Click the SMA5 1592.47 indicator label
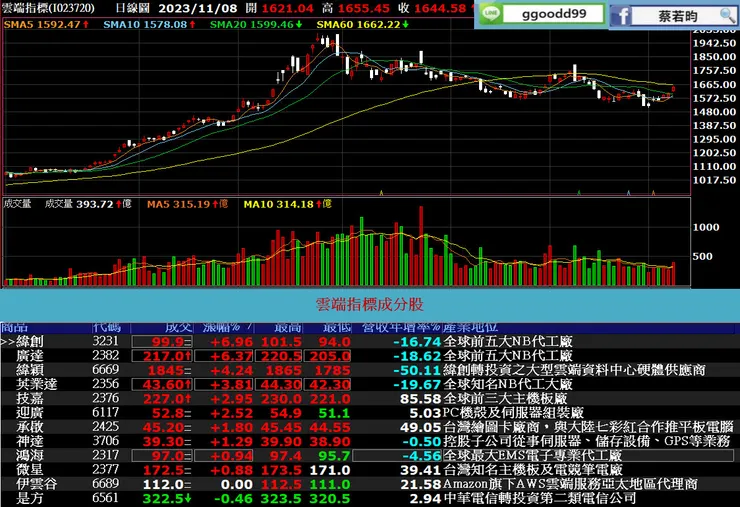This screenshot has height=507, width=740. 45,25
